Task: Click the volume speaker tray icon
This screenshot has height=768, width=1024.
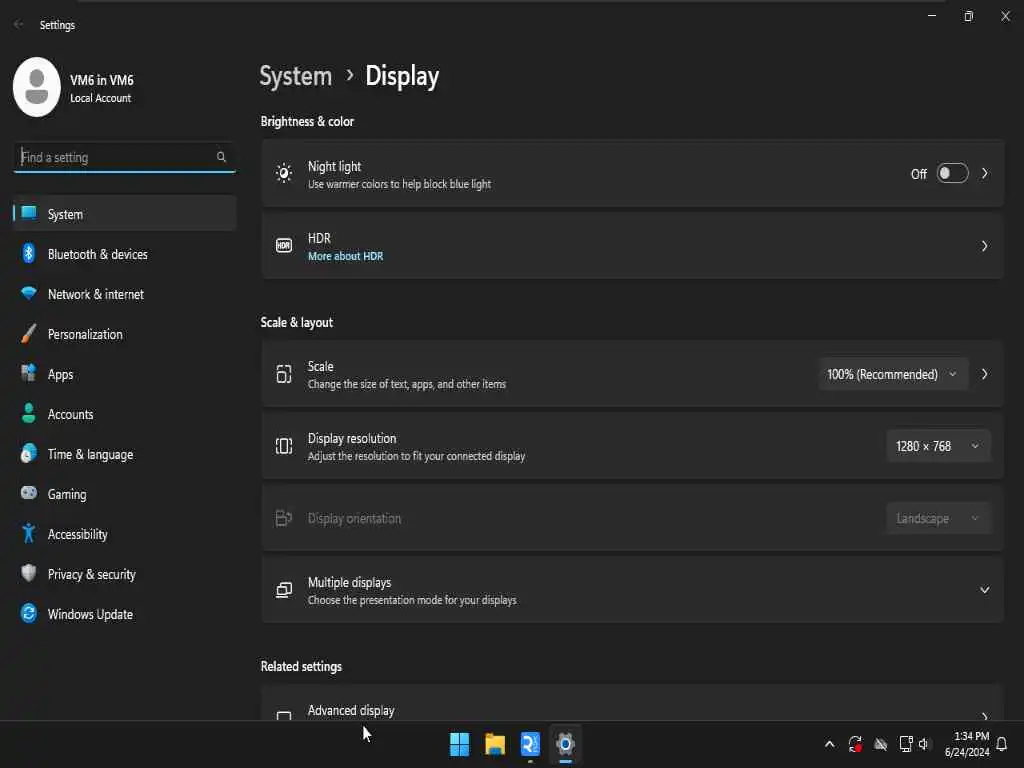Action: (923, 744)
